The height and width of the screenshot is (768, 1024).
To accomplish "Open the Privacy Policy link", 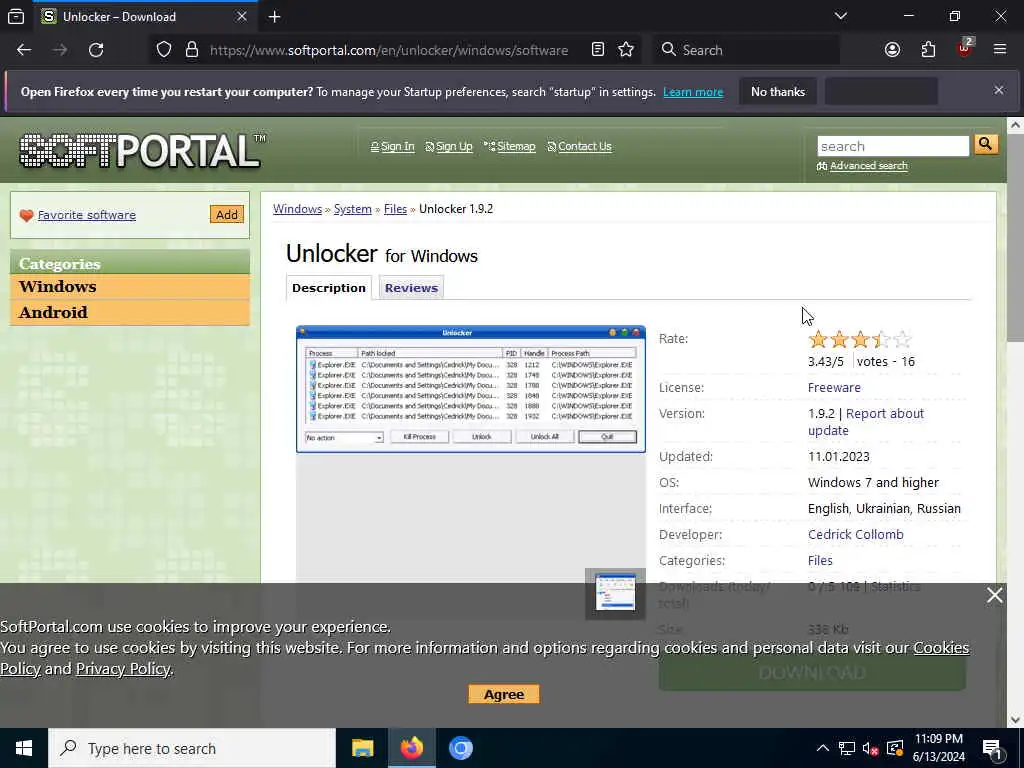I will point(123,669).
